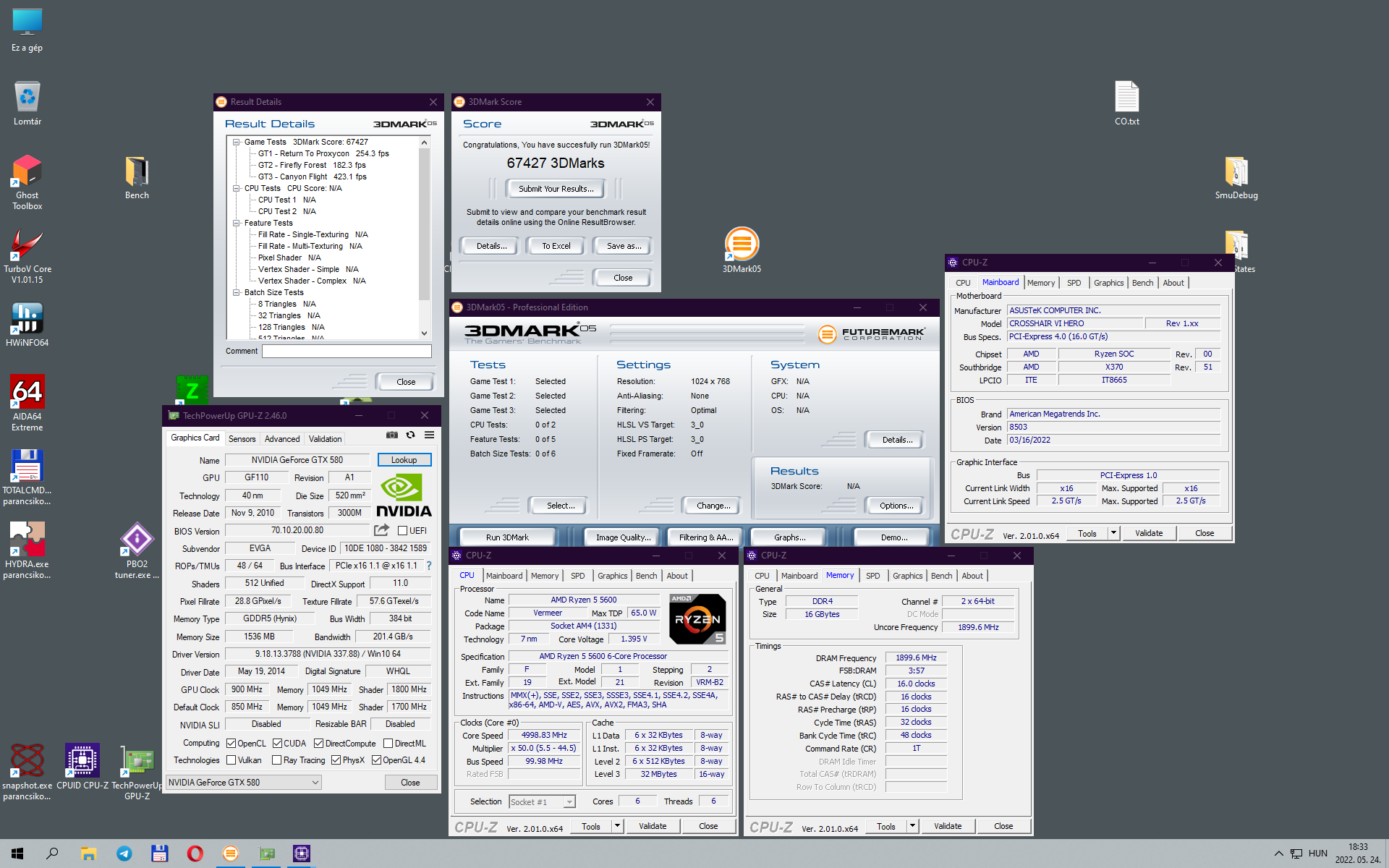The height and width of the screenshot is (868, 1389).
Task: Open SPD tab in CPU-Z Mainboard window
Action: (x=1074, y=283)
